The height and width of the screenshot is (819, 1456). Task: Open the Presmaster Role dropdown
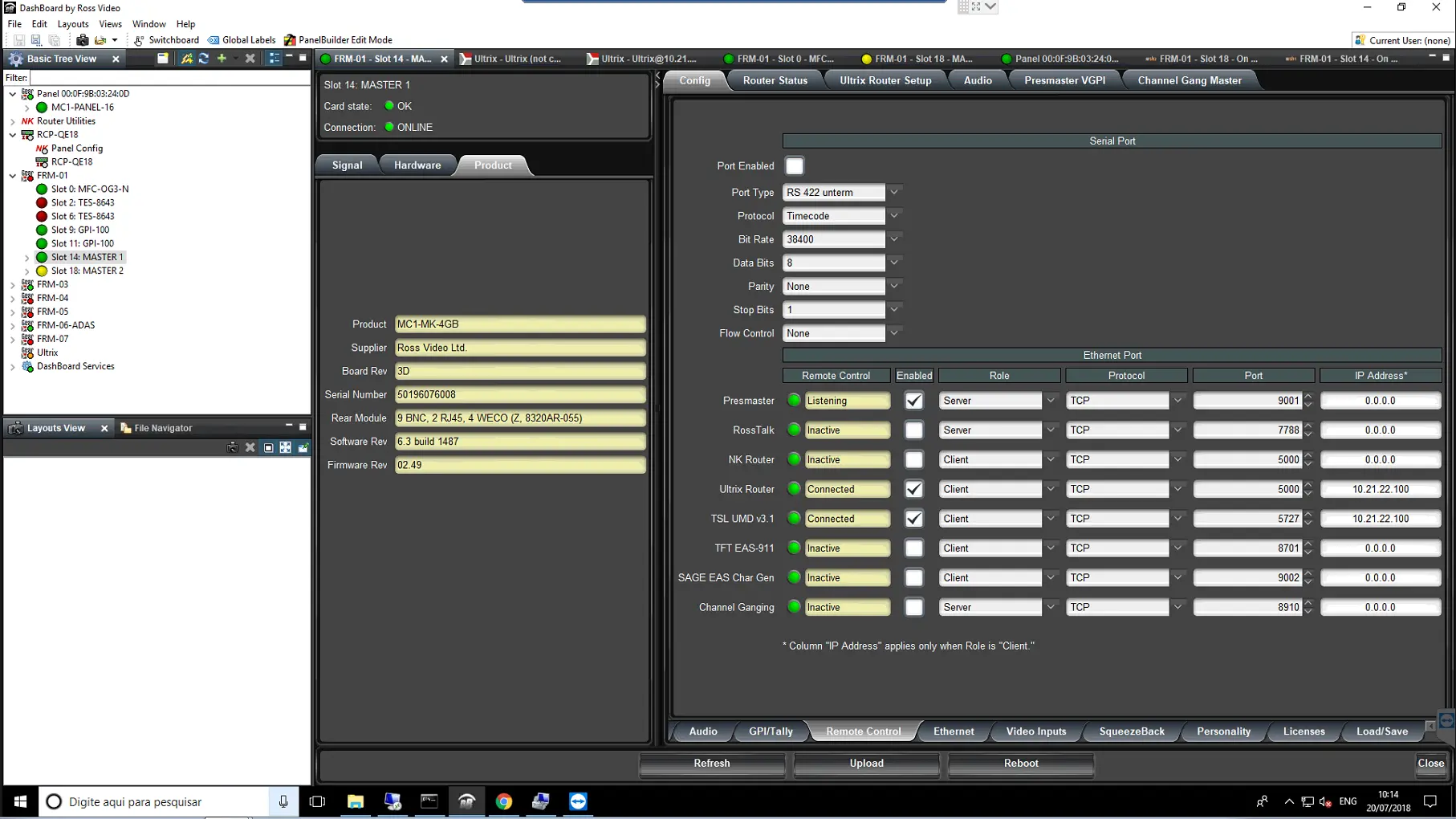[1050, 401]
